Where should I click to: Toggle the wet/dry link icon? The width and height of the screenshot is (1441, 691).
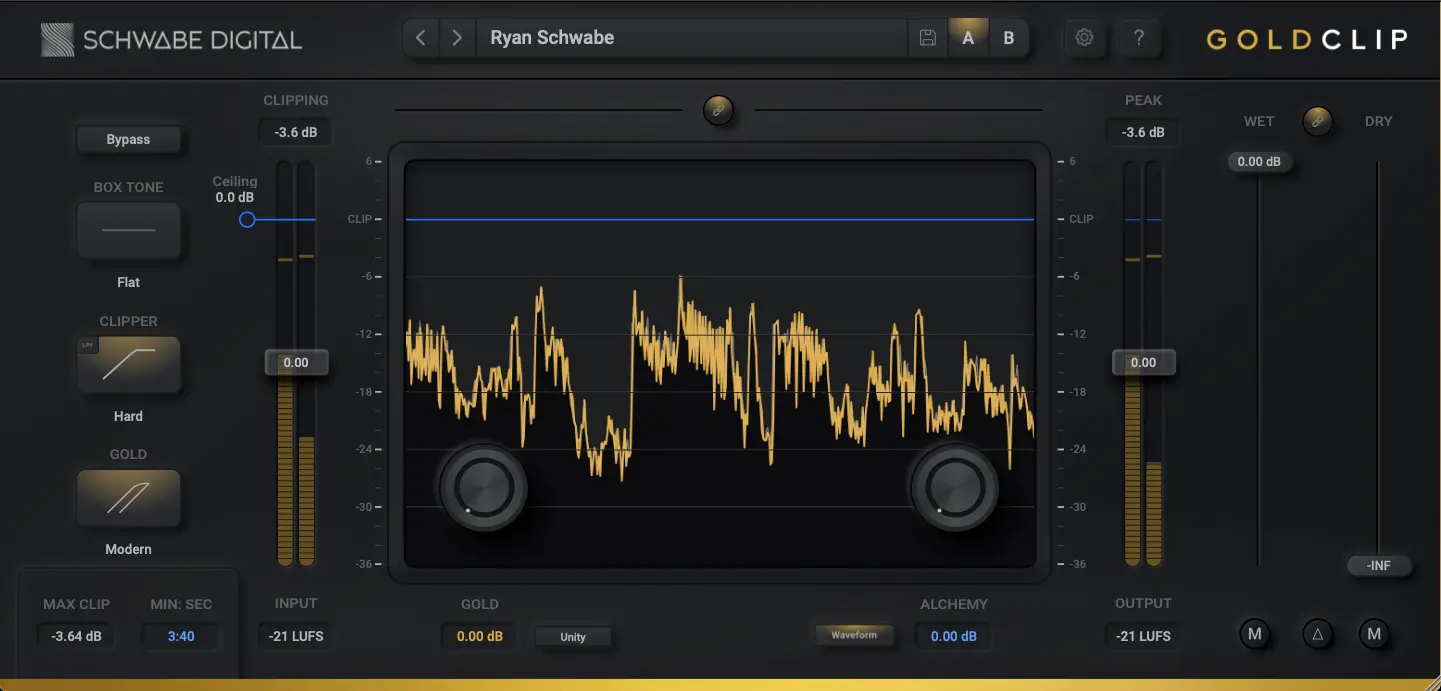pyautogui.click(x=1318, y=121)
